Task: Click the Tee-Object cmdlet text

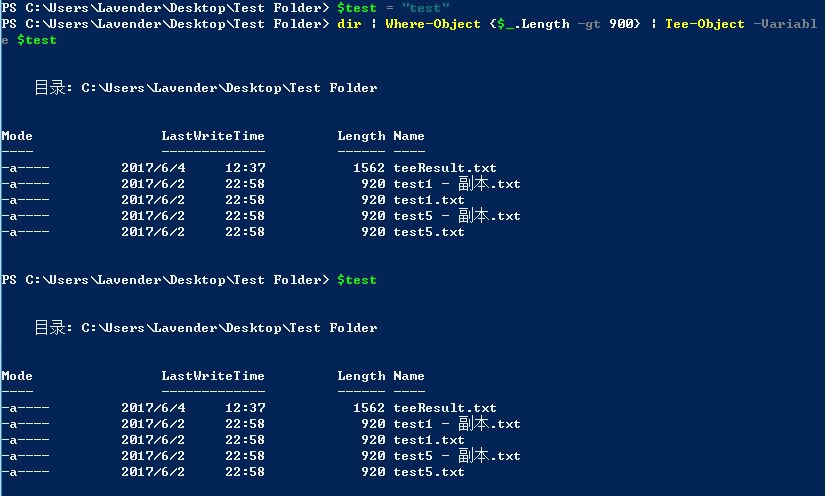Action: 705,24
